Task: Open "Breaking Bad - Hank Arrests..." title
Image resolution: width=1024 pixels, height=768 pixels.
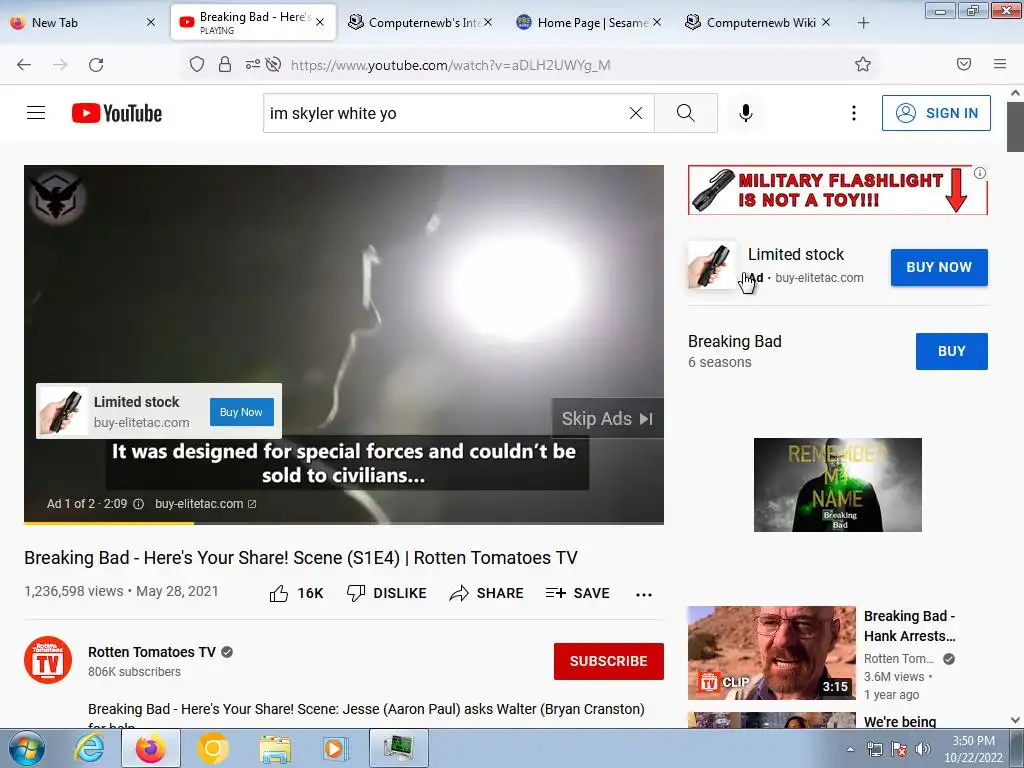Action: point(910,626)
